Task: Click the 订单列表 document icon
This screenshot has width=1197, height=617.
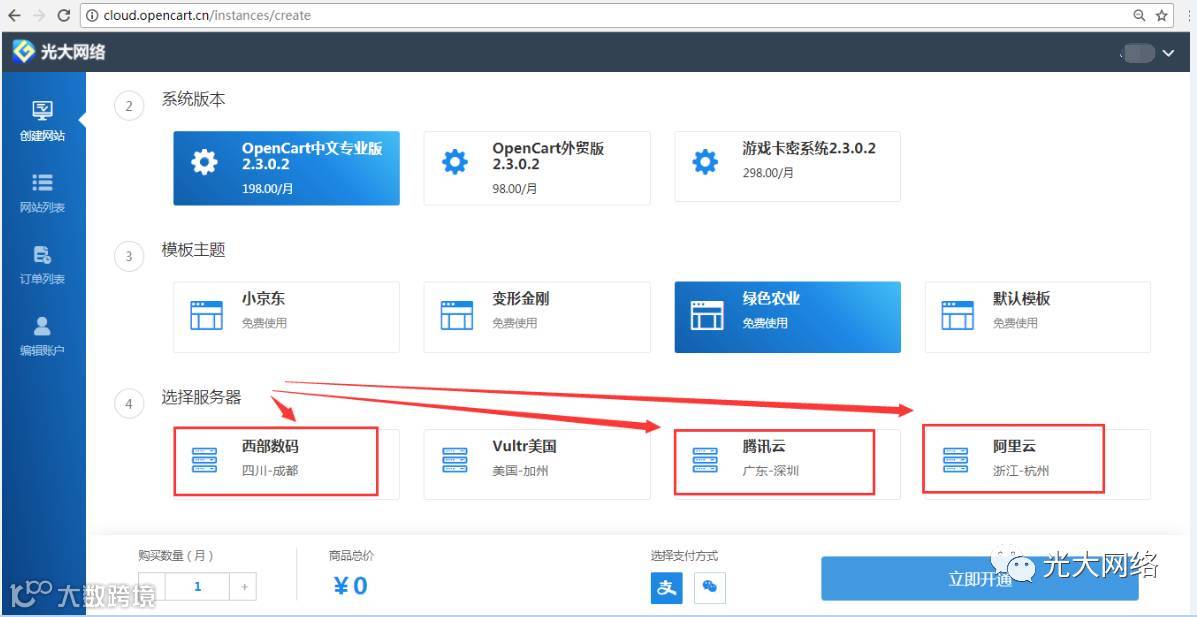Action: 42,254
